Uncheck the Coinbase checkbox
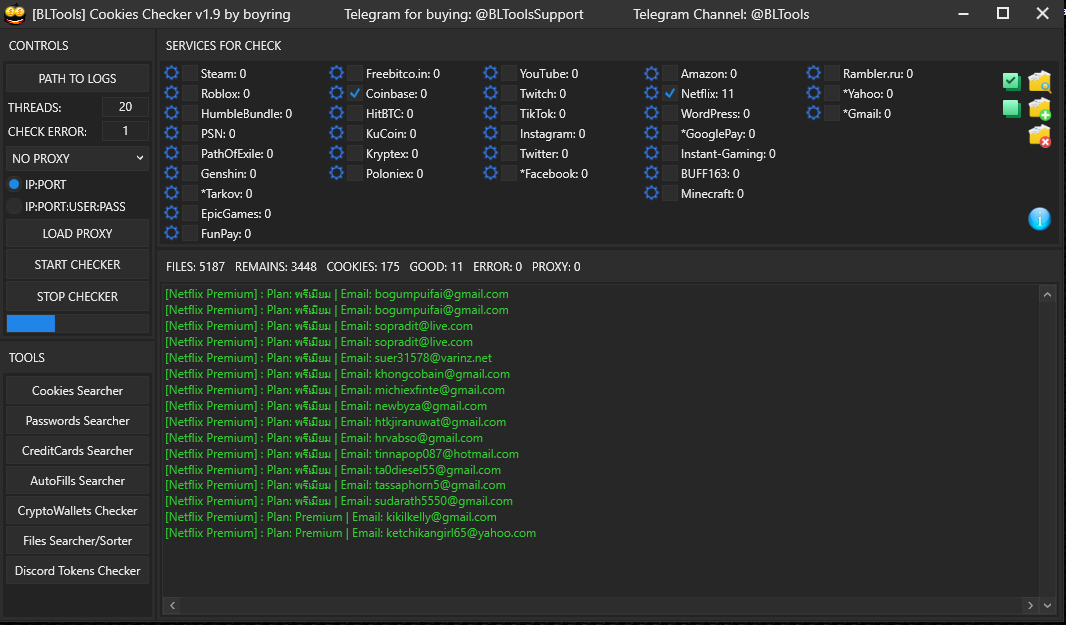This screenshot has width=1066, height=625. point(355,93)
